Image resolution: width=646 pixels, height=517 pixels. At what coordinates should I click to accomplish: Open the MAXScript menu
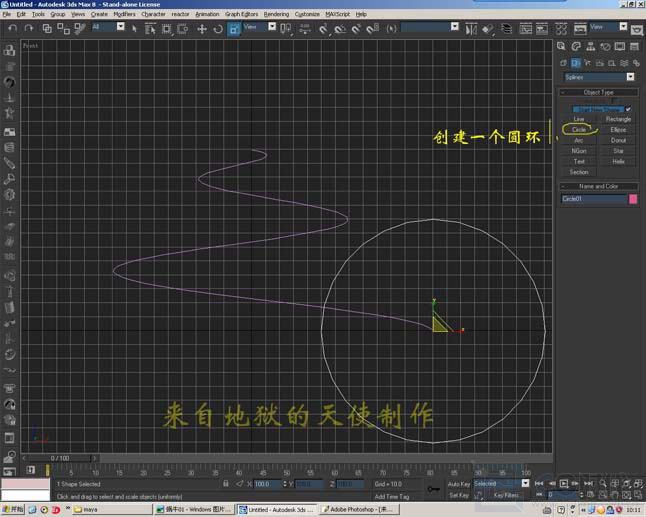[x=337, y=14]
